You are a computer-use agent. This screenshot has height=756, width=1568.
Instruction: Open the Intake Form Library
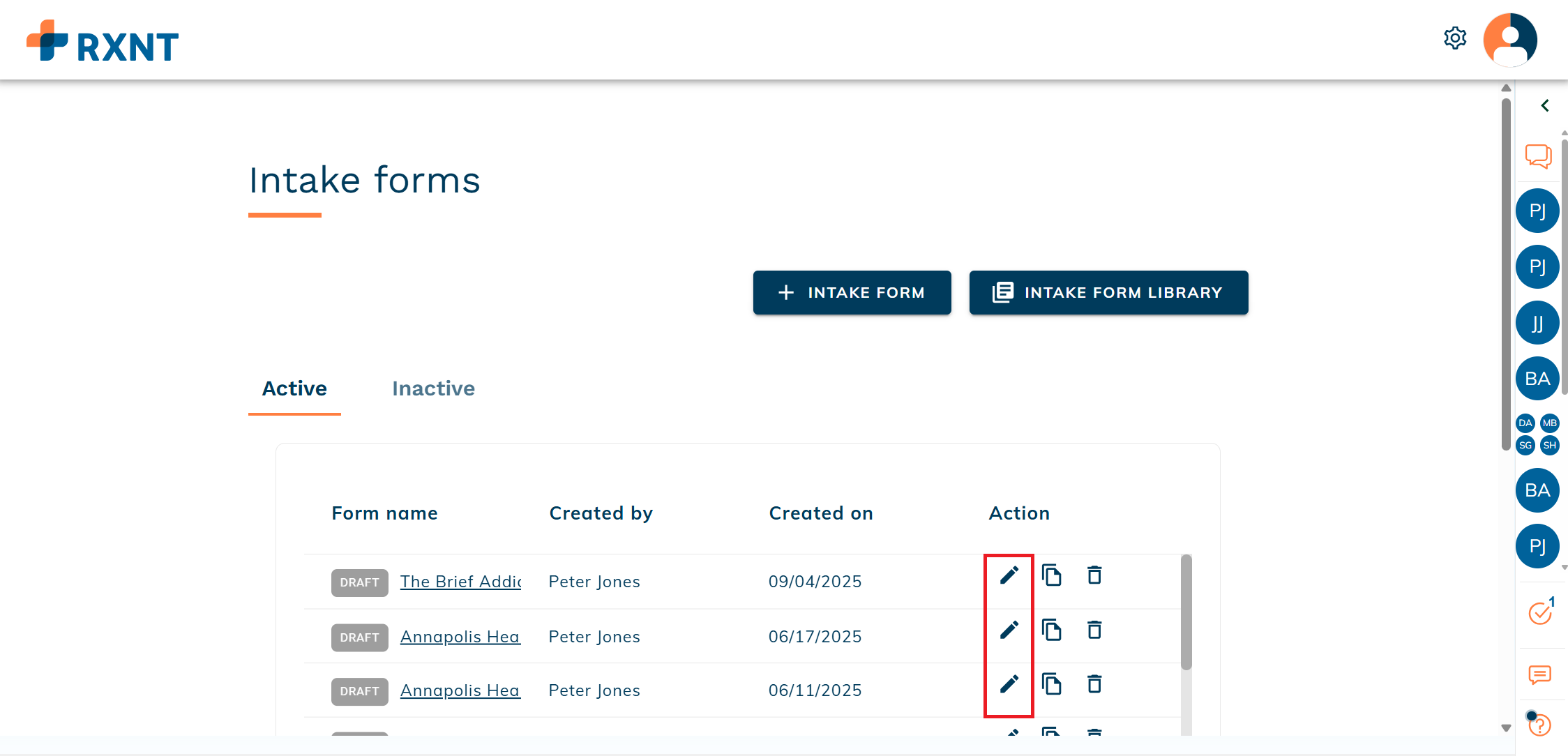[x=1108, y=292]
